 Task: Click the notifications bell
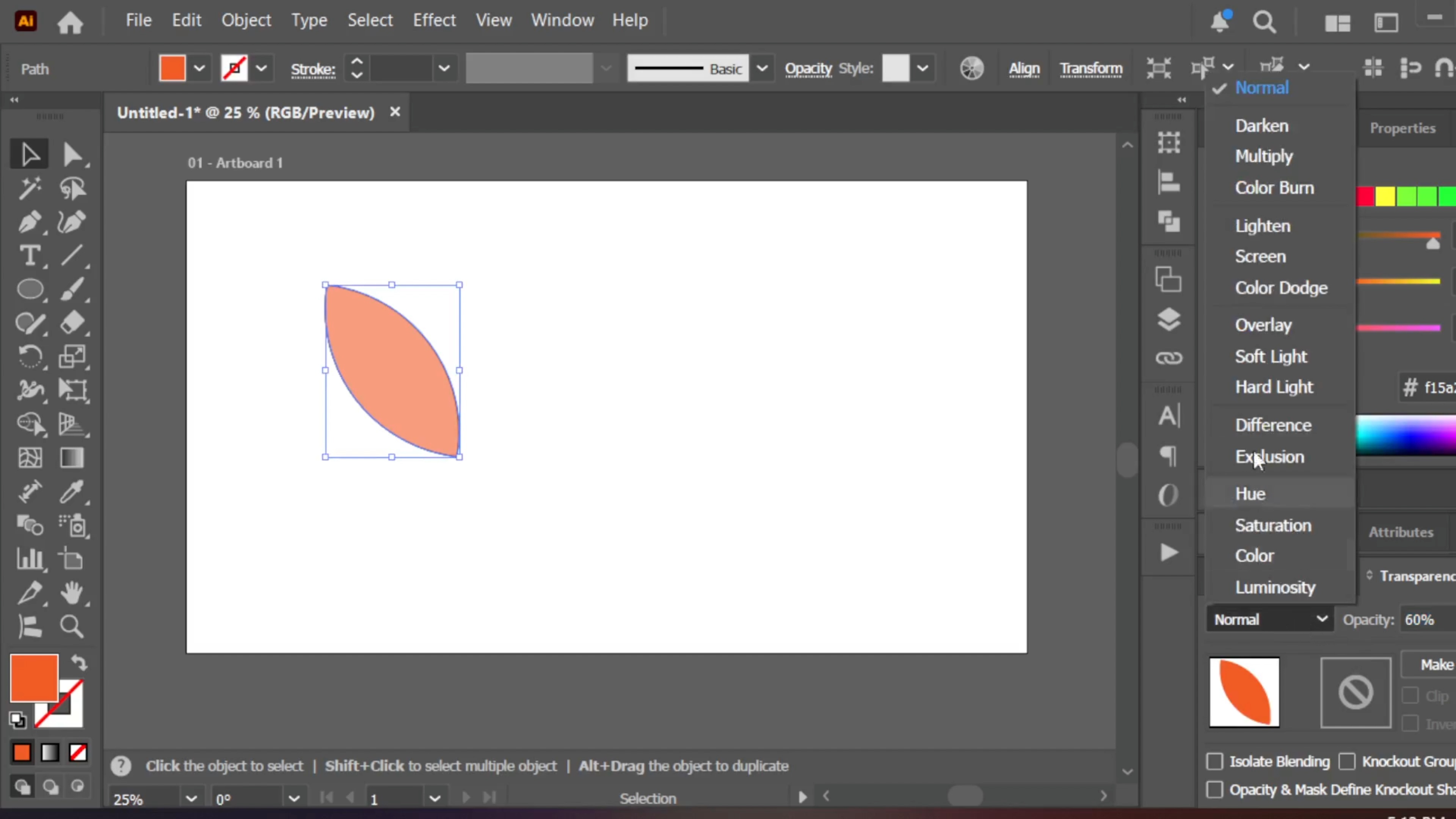(x=1220, y=22)
